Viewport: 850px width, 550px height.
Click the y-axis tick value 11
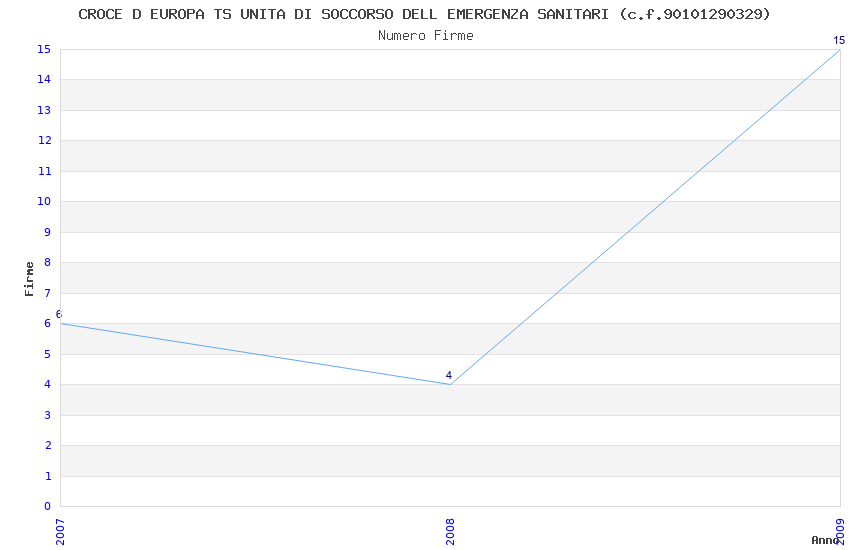(44, 171)
